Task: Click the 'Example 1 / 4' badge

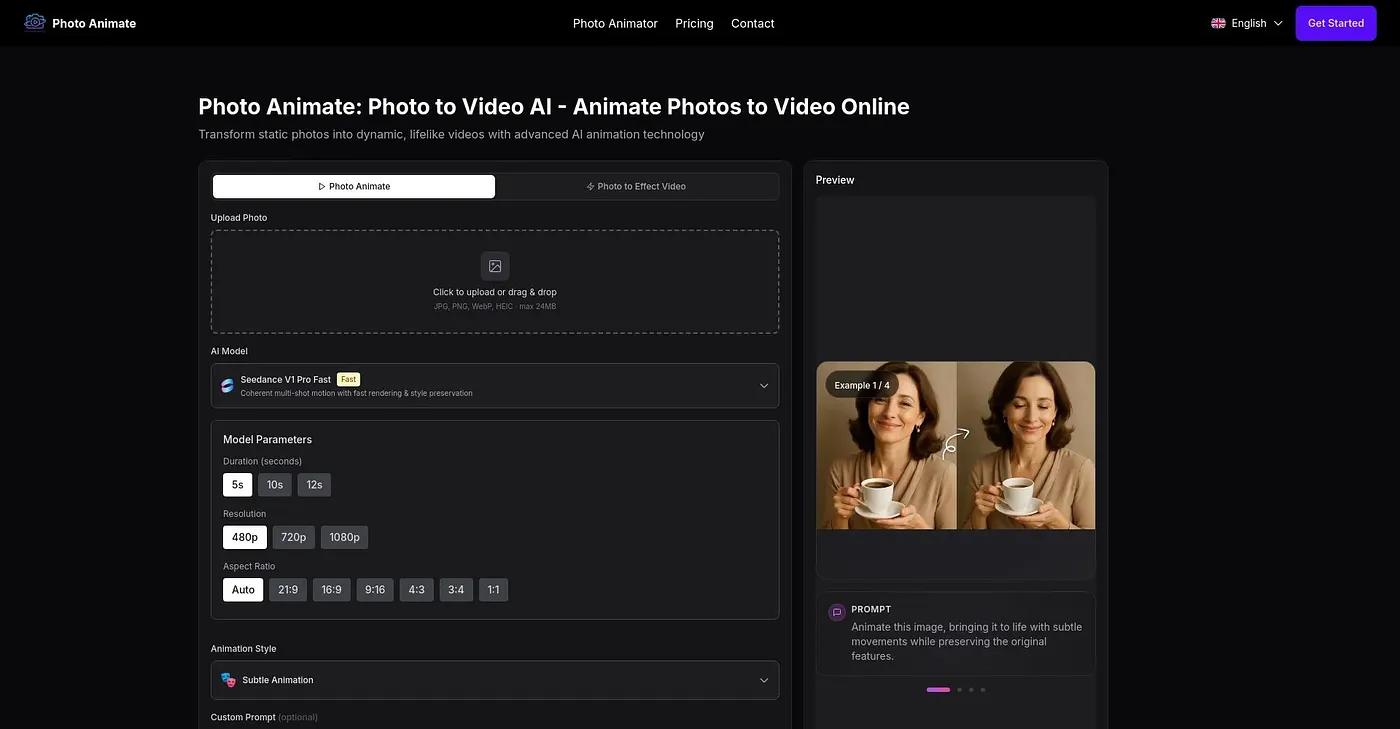Action: point(862,385)
